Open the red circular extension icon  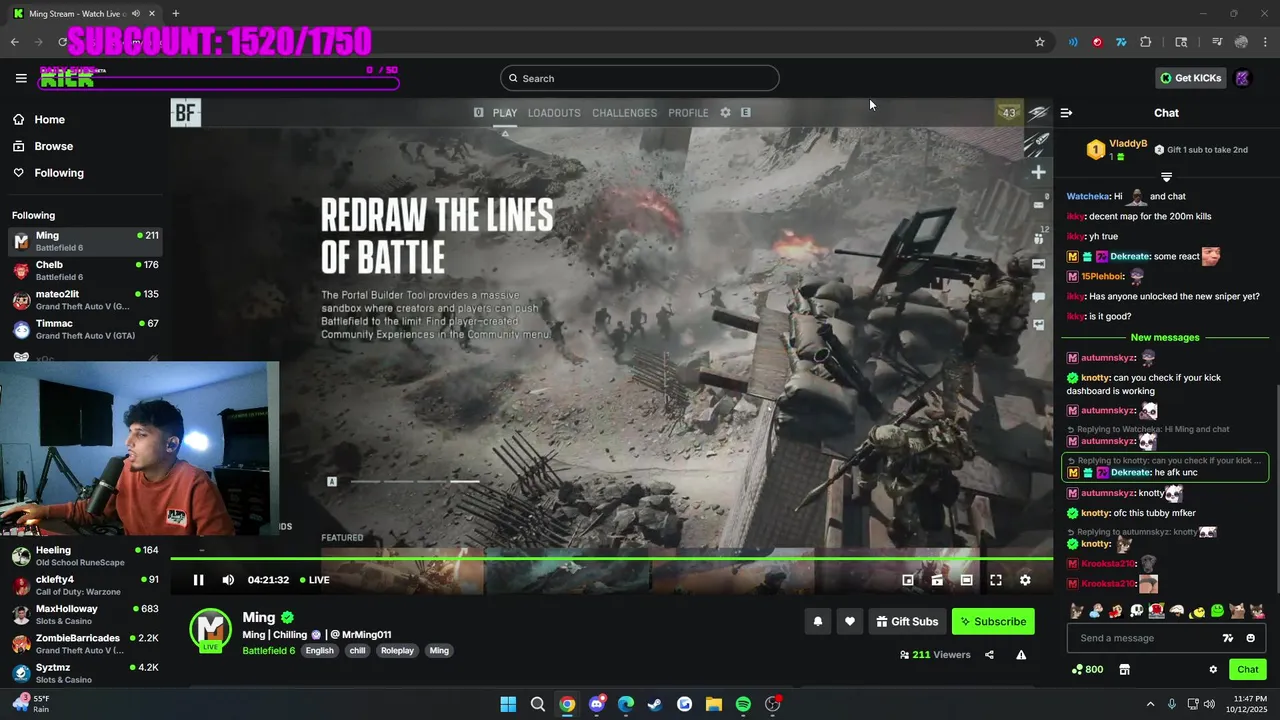click(1097, 42)
